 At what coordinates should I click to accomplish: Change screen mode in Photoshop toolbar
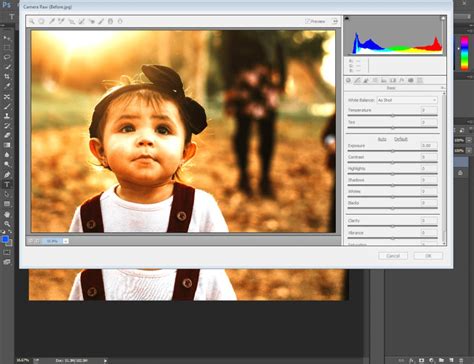(x=7, y=262)
